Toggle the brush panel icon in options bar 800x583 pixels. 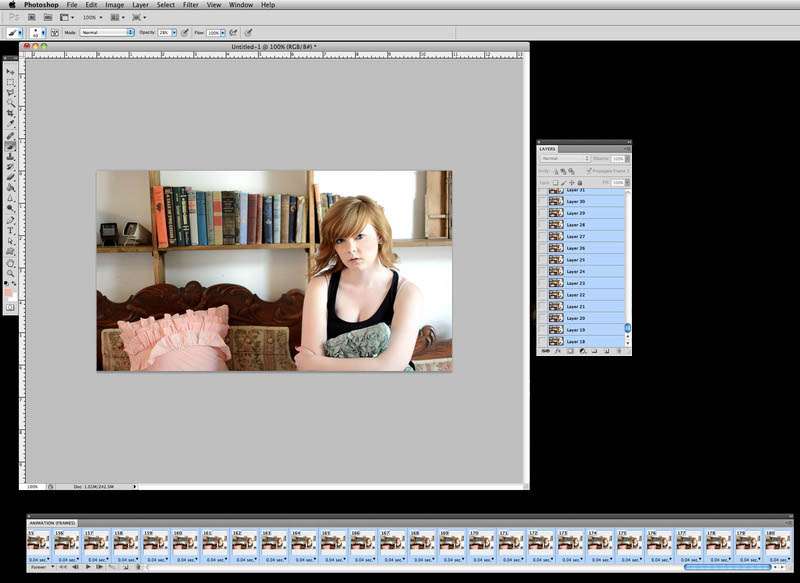tap(55, 33)
